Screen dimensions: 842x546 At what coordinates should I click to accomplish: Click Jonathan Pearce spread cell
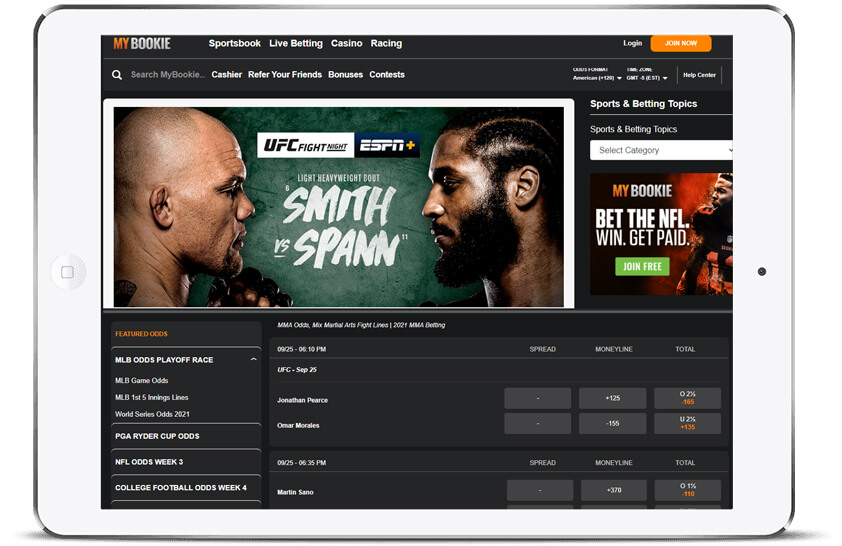pos(538,398)
